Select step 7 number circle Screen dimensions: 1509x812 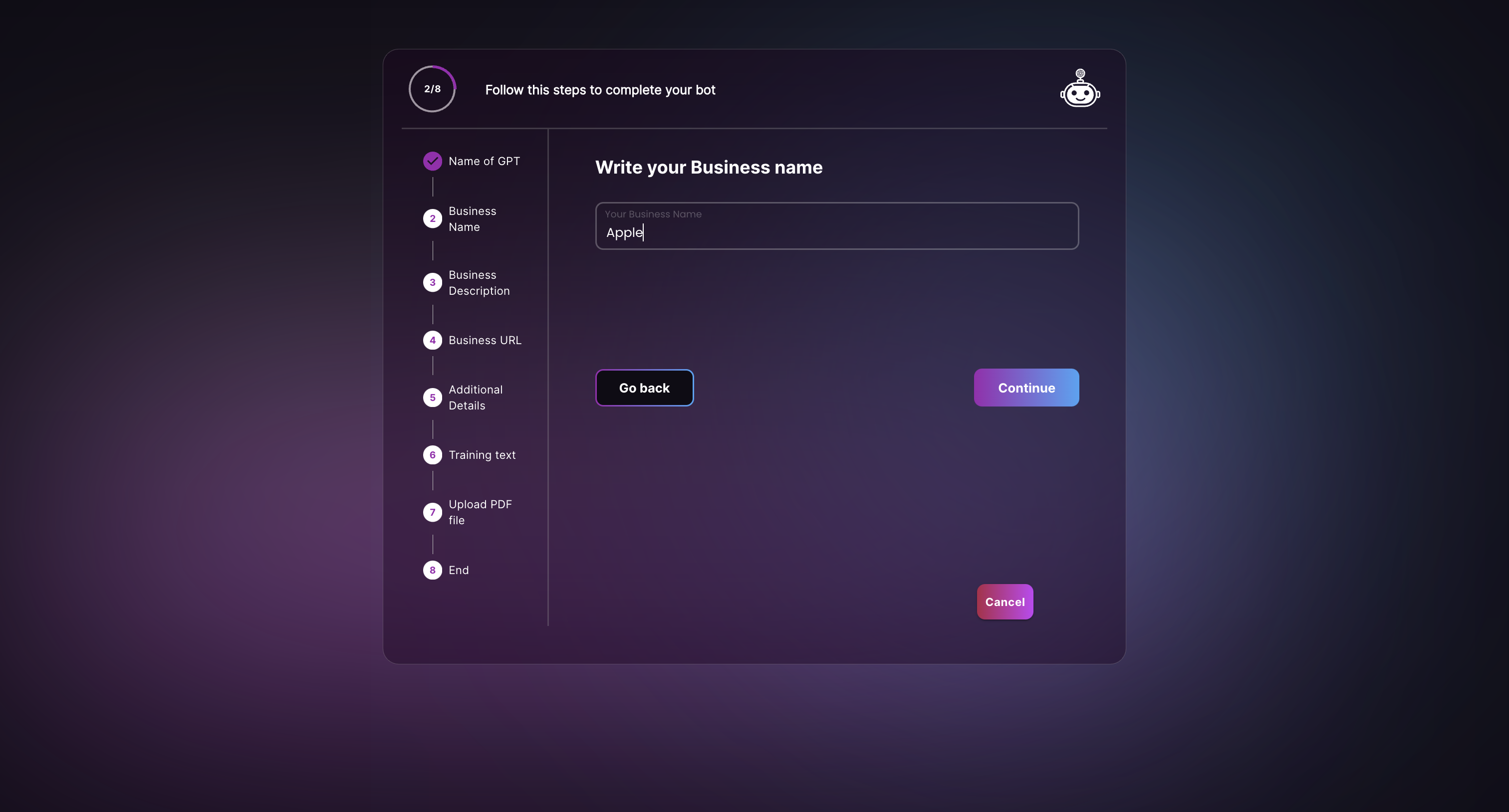point(432,512)
